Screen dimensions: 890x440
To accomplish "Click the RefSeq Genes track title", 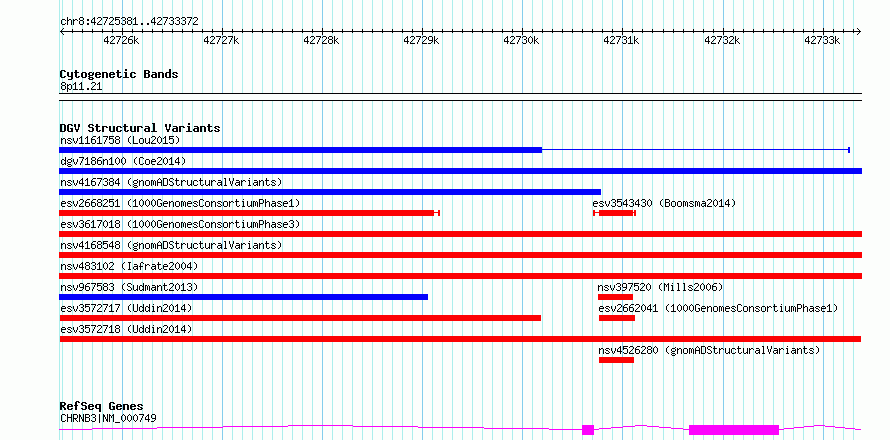I will (102, 407).
